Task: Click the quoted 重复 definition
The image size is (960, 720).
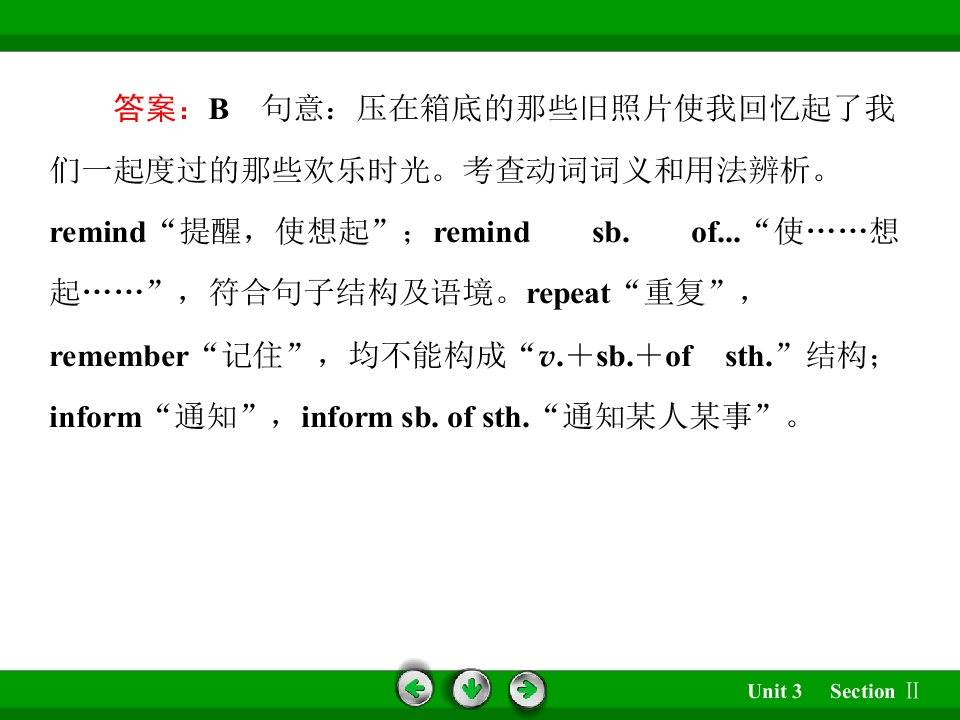Action: pos(675,293)
